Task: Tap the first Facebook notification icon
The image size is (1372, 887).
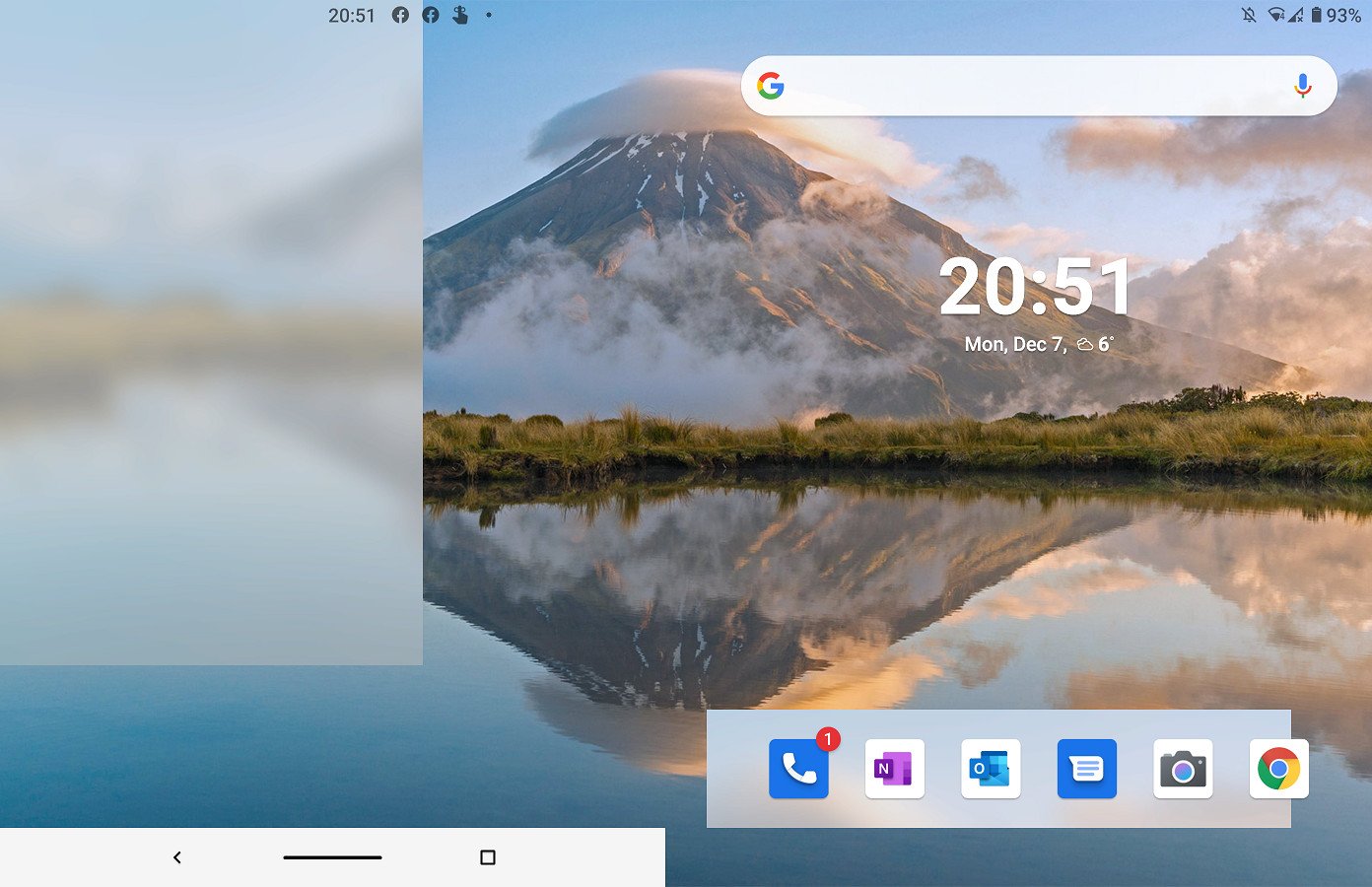Action: coord(400,15)
